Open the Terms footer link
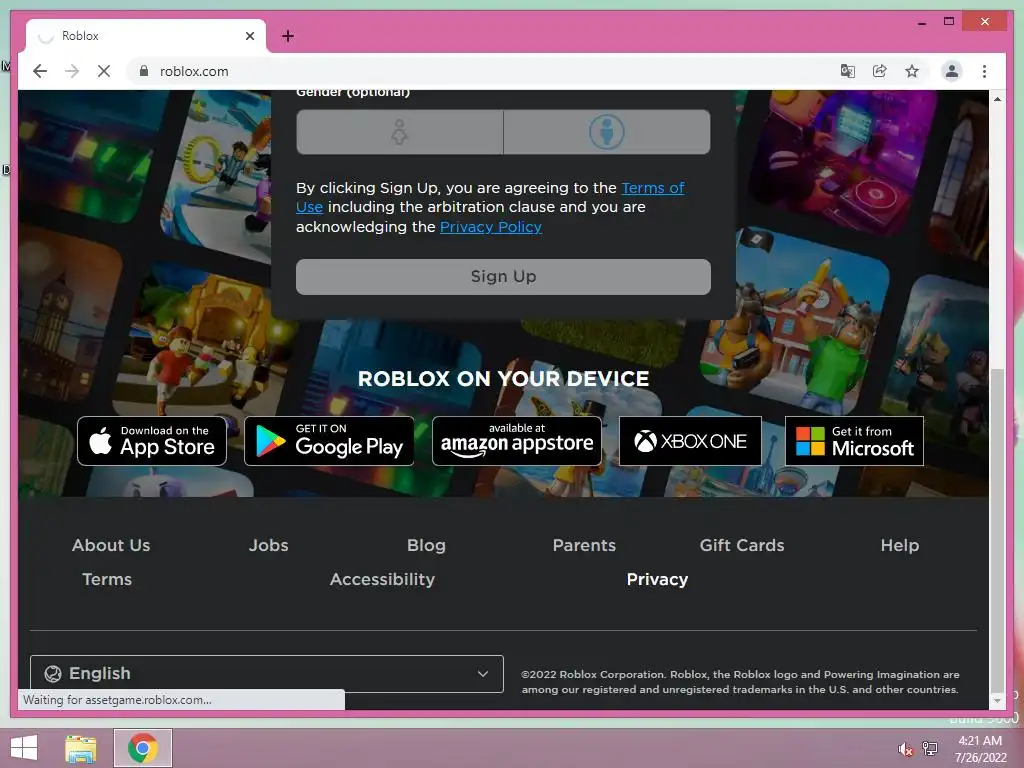This screenshot has width=1024, height=768. tap(107, 579)
